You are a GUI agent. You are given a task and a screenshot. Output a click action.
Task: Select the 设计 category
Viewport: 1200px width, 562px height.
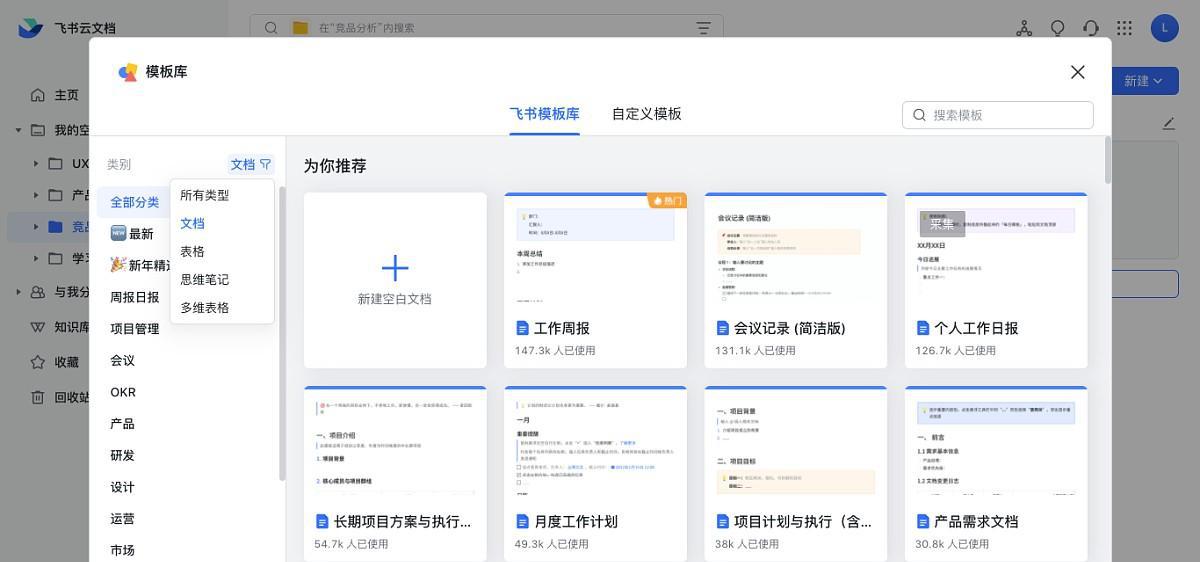click(x=122, y=487)
